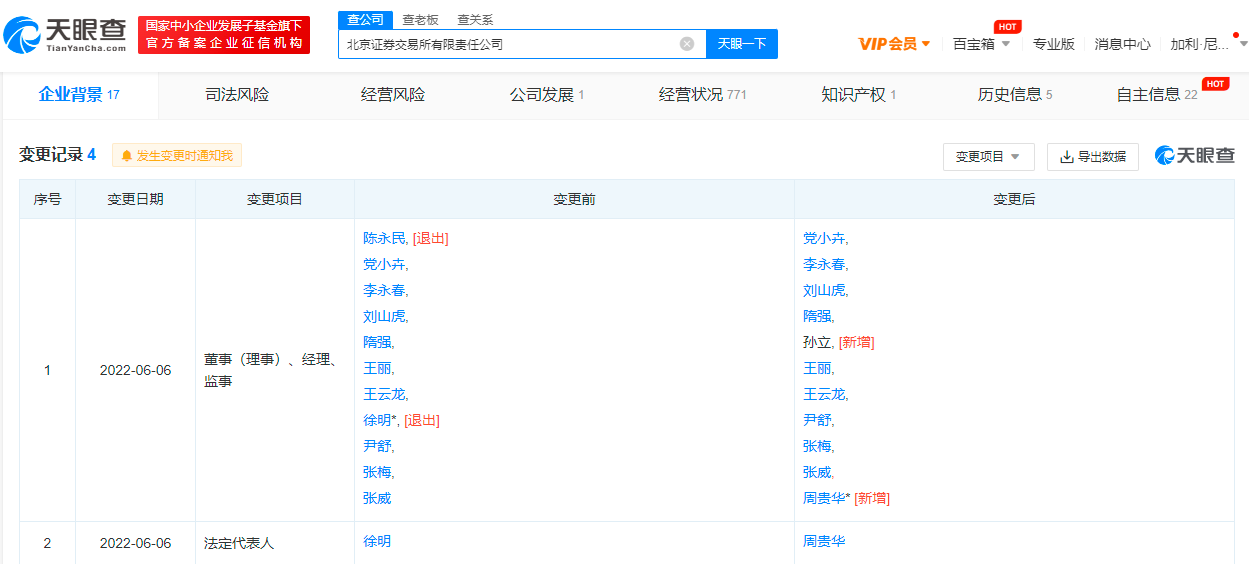Image resolution: width=1249 pixels, height=564 pixels.
Task: Click the 天眼一下 search button
Action: pos(742,44)
